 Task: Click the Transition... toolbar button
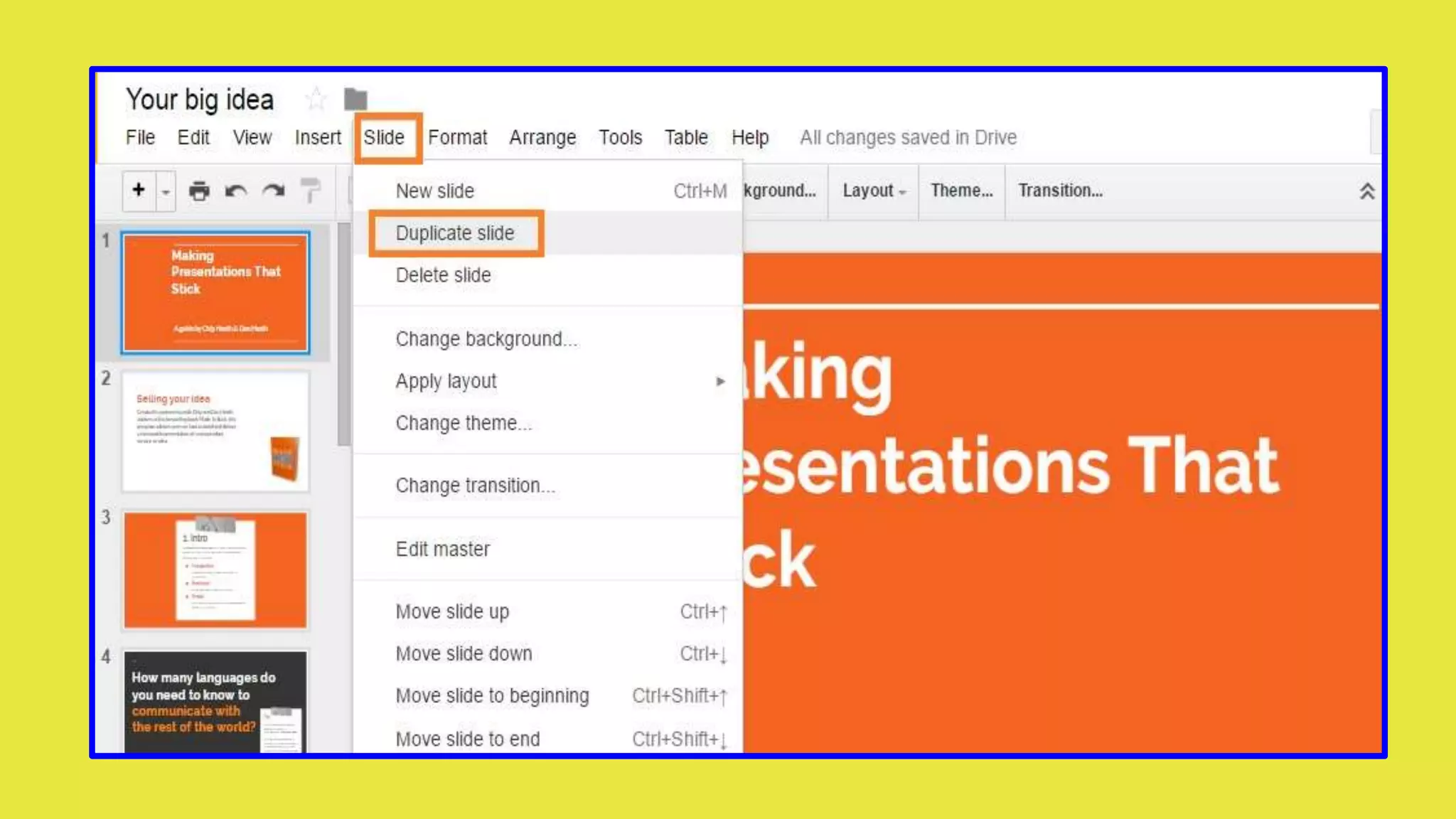click(1060, 191)
